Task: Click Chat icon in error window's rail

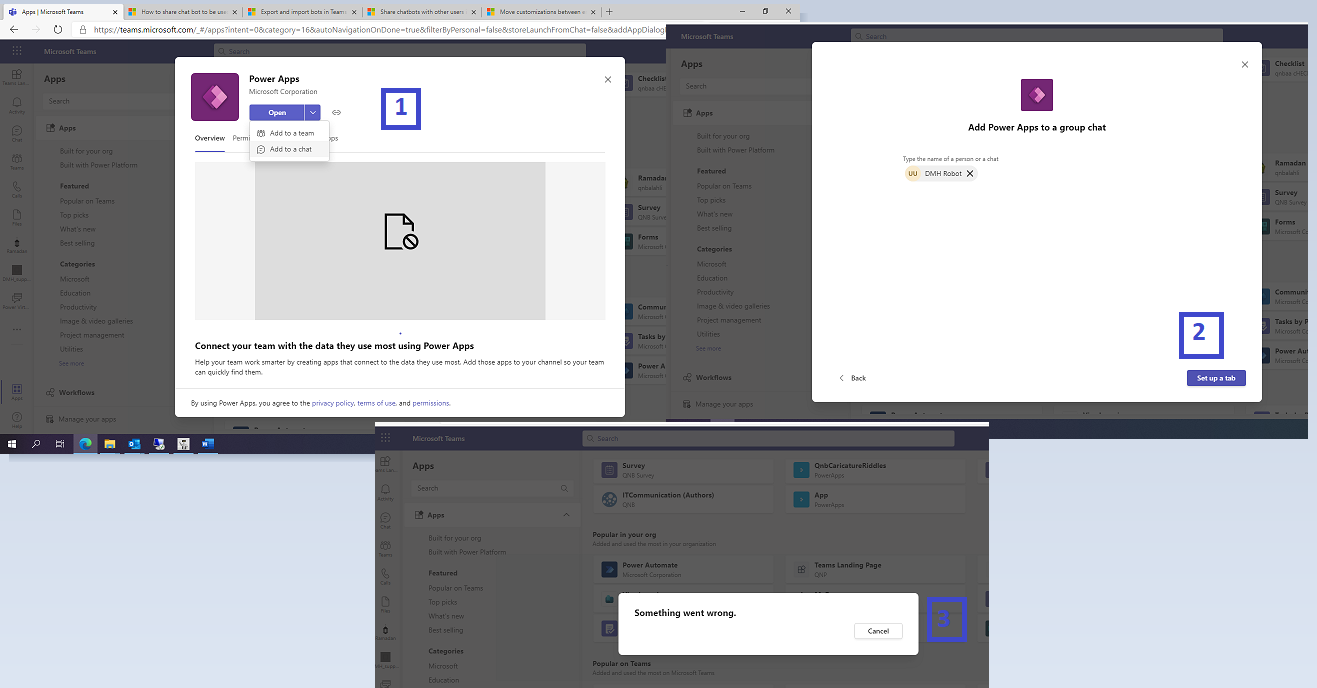Action: point(386,520)
